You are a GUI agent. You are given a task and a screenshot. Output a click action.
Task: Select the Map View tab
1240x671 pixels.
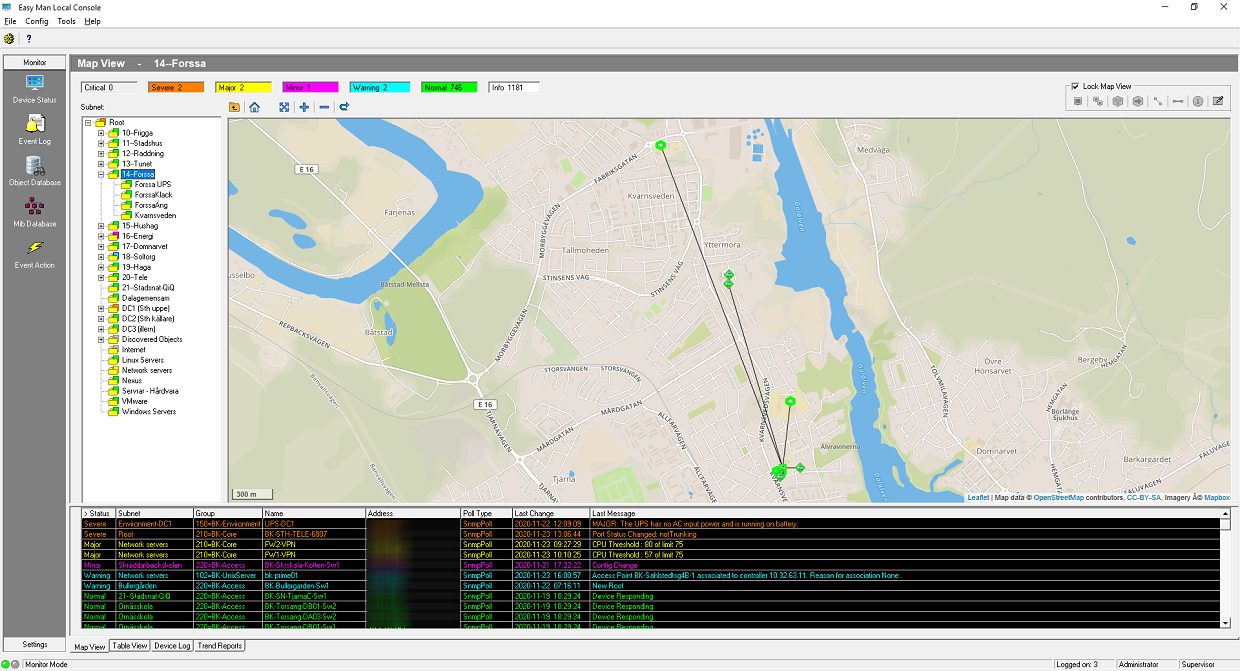coord(90,646)
